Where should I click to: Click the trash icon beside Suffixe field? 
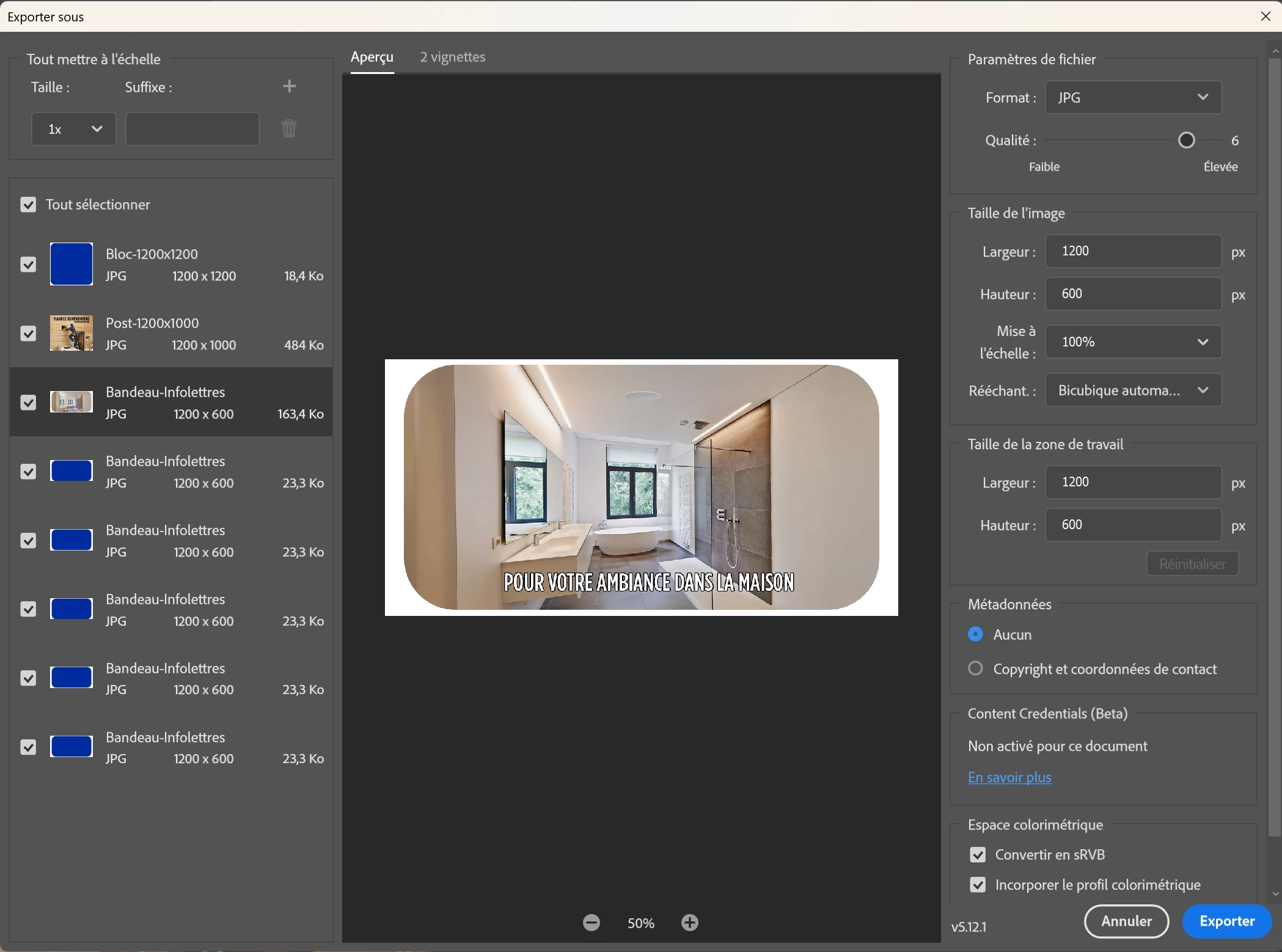point(288,129)
